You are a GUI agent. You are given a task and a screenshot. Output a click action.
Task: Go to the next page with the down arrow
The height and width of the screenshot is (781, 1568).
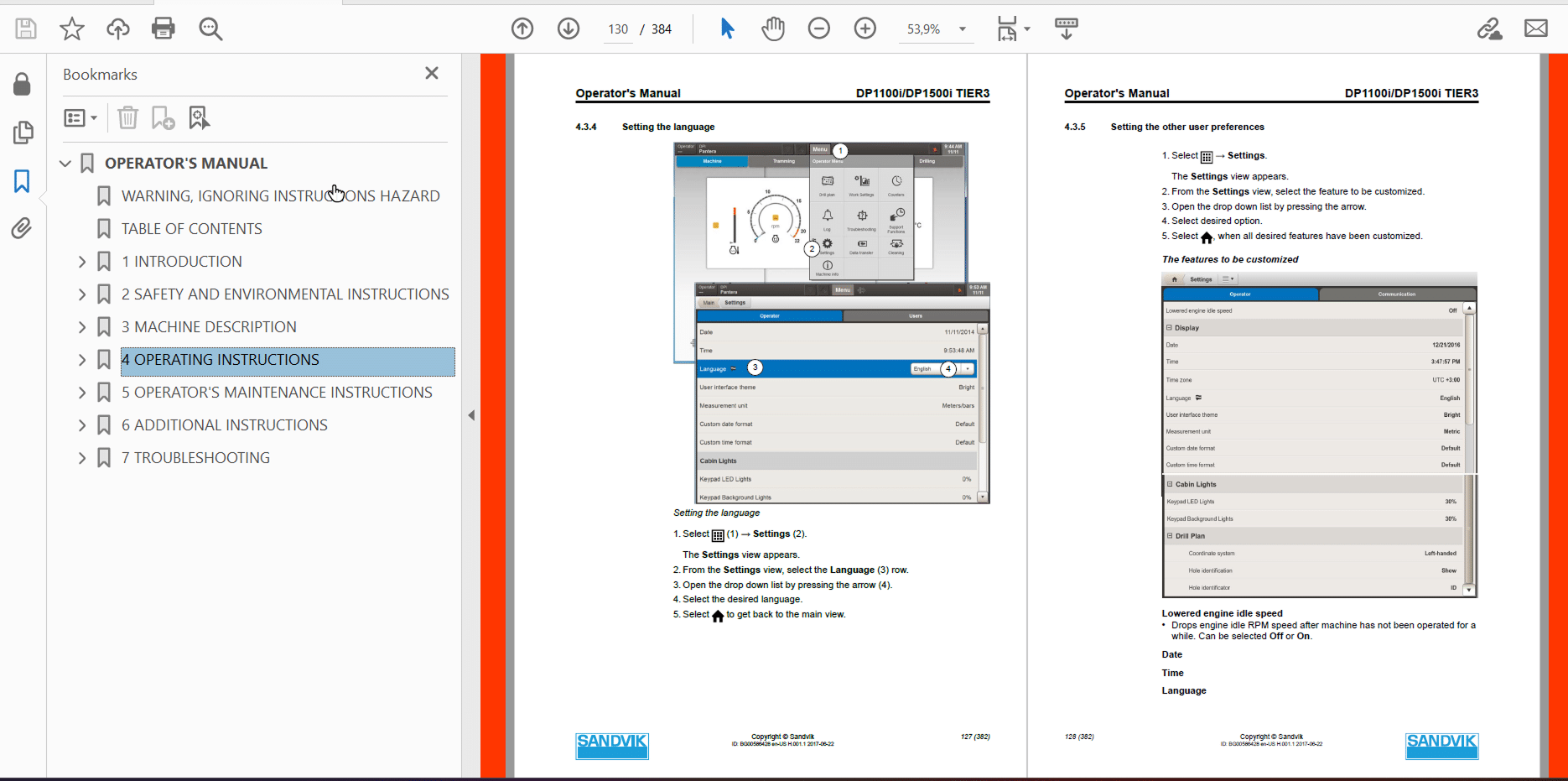569,29
